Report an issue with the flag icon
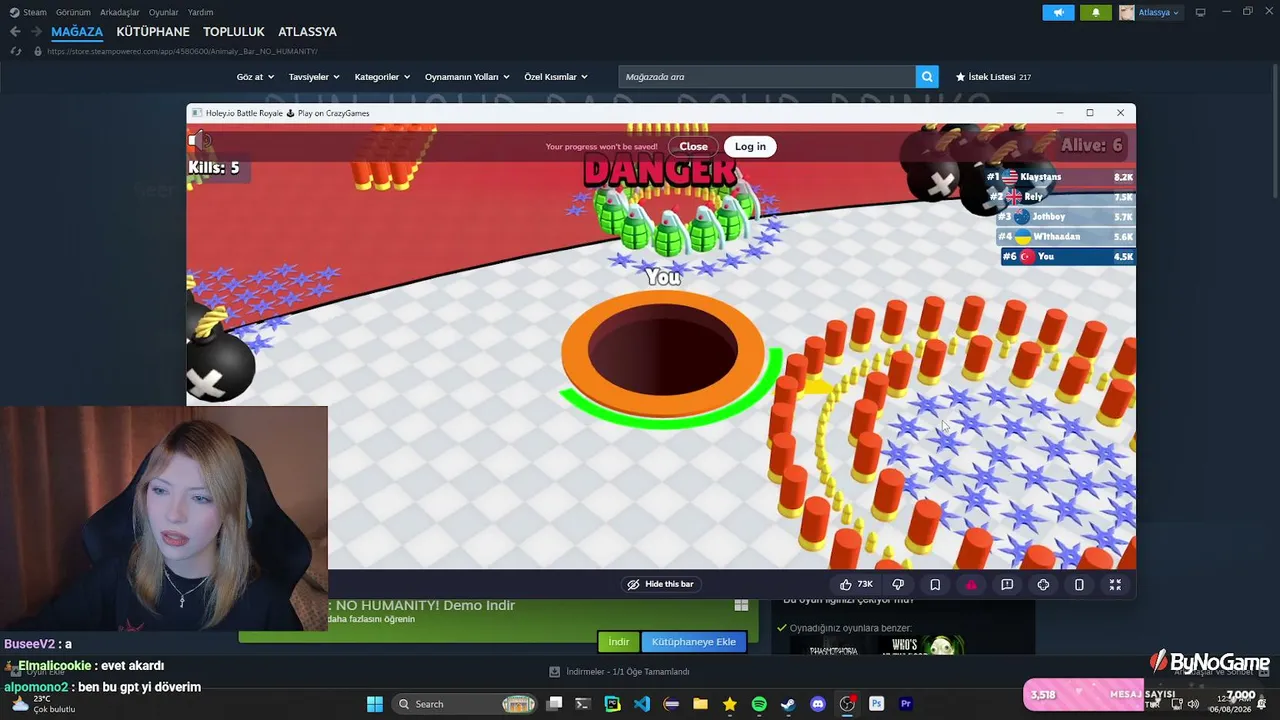Image resolution: width=1280 pixels, height=720 pixels. 1007,584
